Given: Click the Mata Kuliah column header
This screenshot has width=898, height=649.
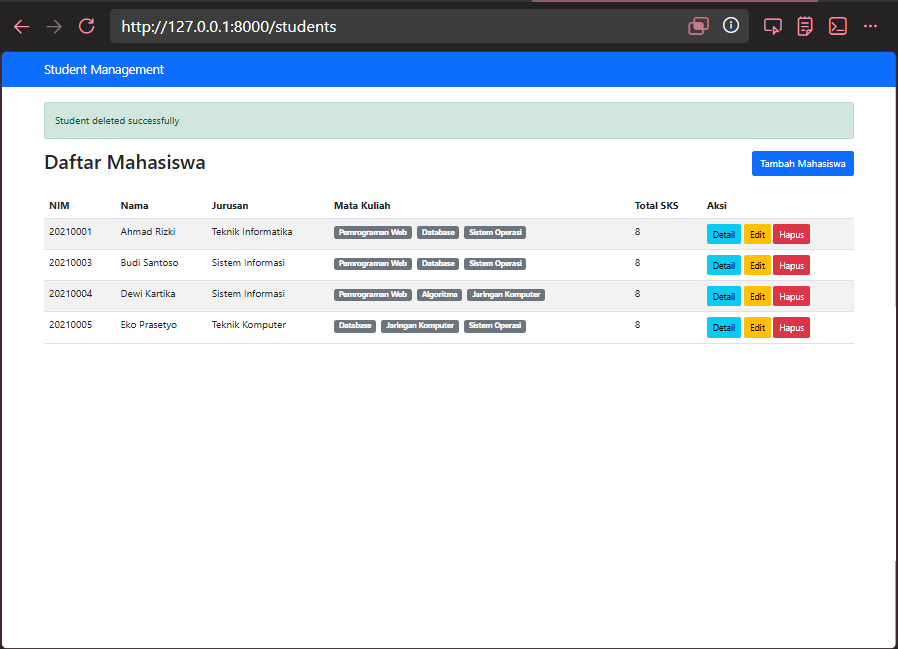Looking at the screenshot, I should coord(362,206).
